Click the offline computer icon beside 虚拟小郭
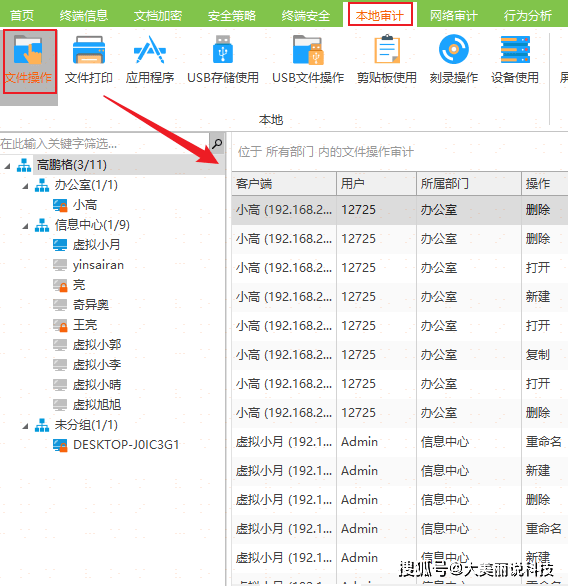 (60, 345)
